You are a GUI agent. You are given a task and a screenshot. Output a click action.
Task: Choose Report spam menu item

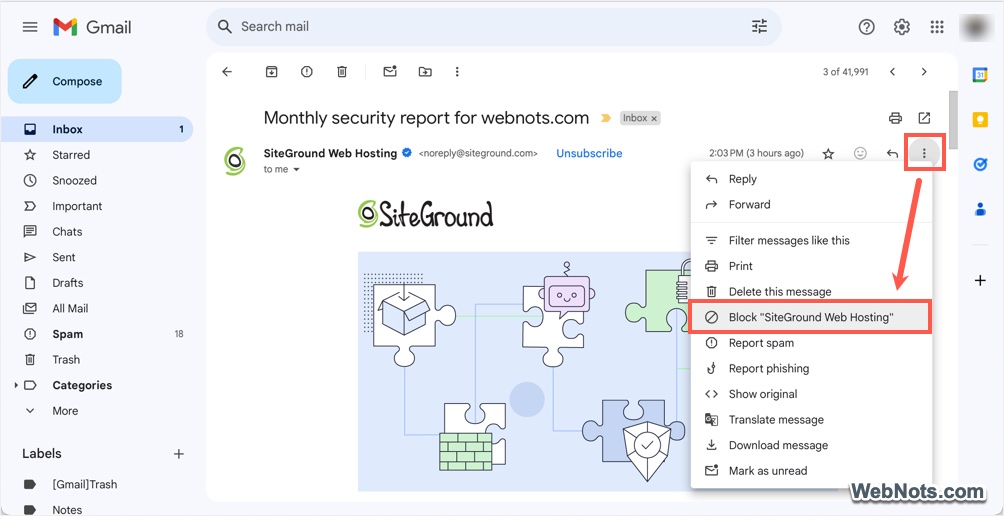pyautogui.click(x=811, y=343)
